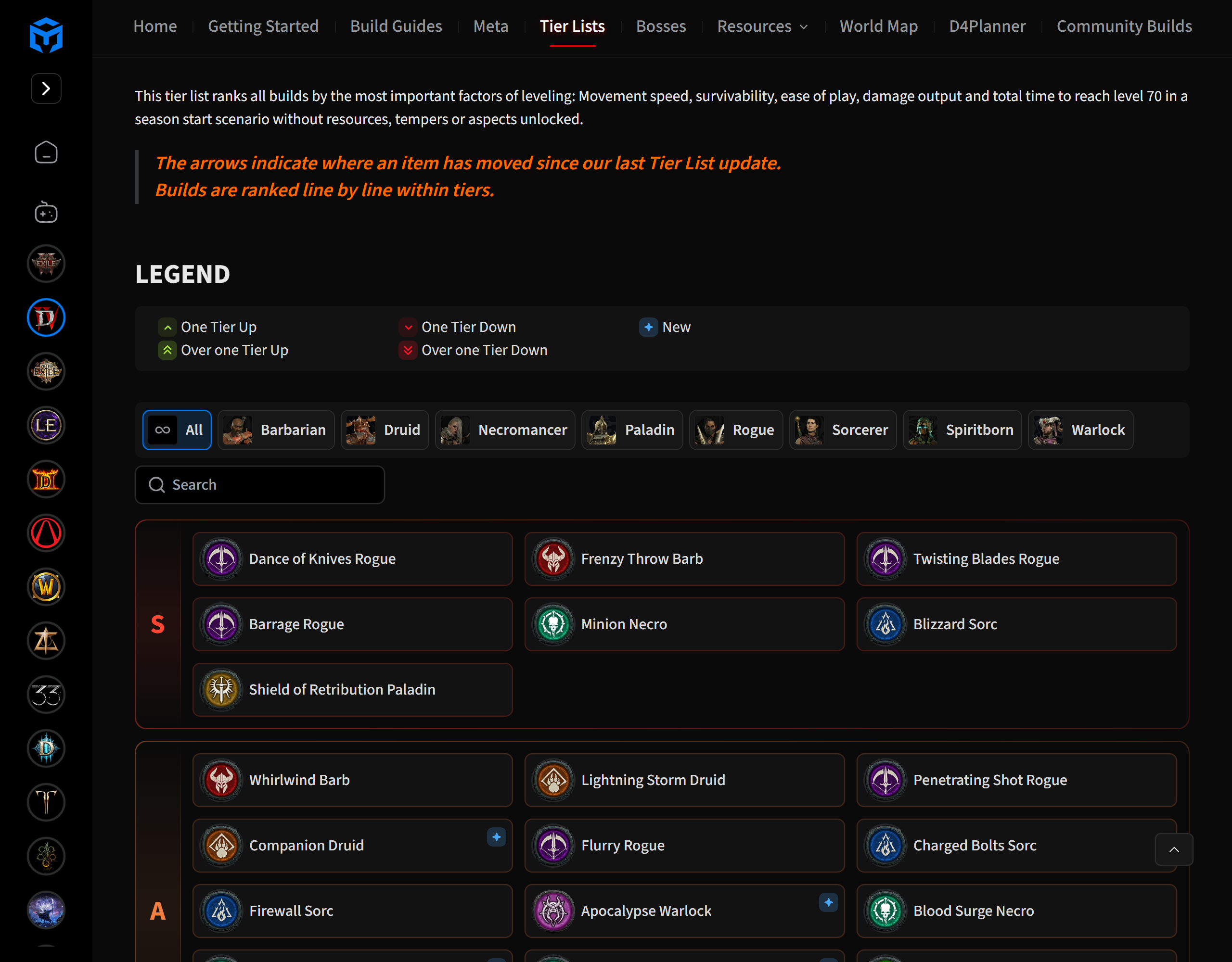Expand the left sidebar with the chevron button
1232x962 pixels.
coord(46,89)
